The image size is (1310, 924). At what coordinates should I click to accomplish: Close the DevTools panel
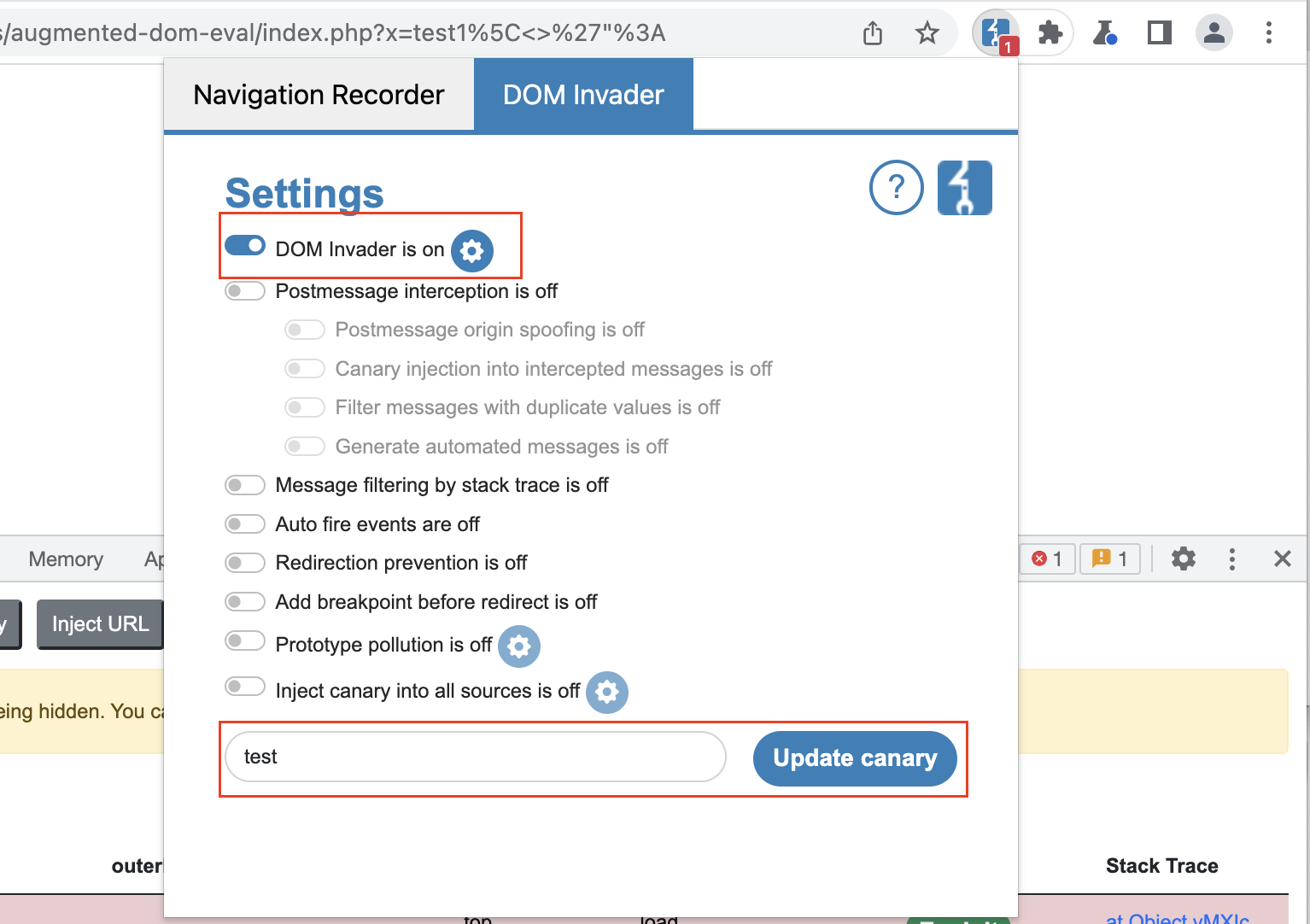pyautogui.click(x=1283, y=558)
